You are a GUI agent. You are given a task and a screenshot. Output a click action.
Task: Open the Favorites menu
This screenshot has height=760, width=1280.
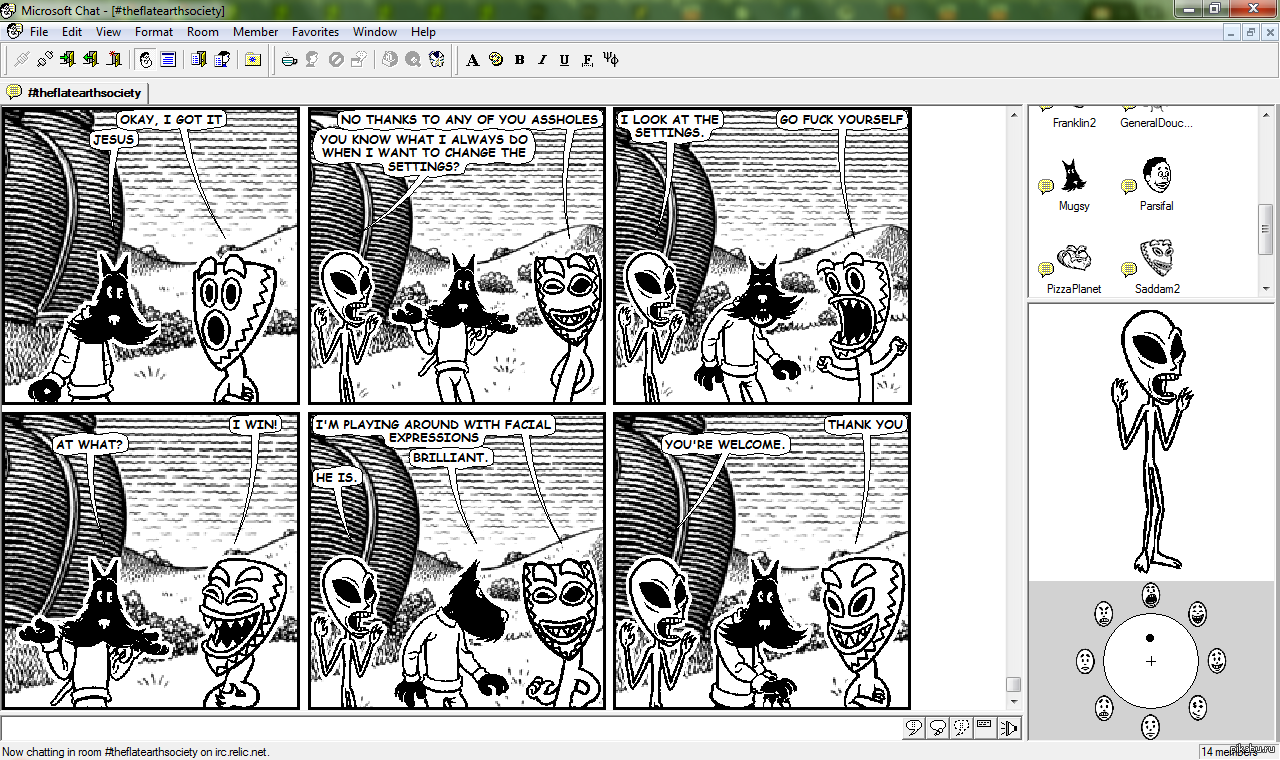click(315, 32)
